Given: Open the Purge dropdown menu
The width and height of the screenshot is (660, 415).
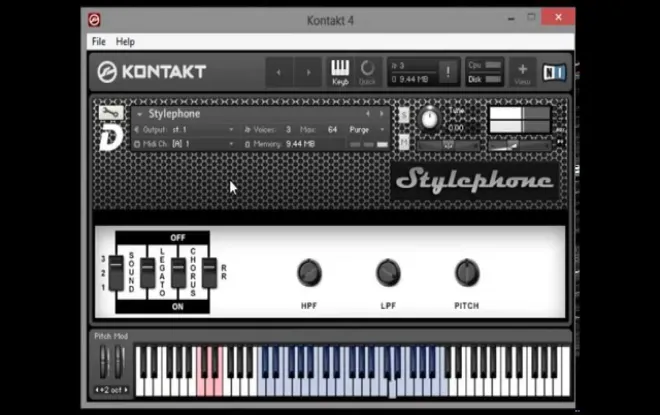Looking at the screenshot, I should pyautogui.click(x=366, y=130).
